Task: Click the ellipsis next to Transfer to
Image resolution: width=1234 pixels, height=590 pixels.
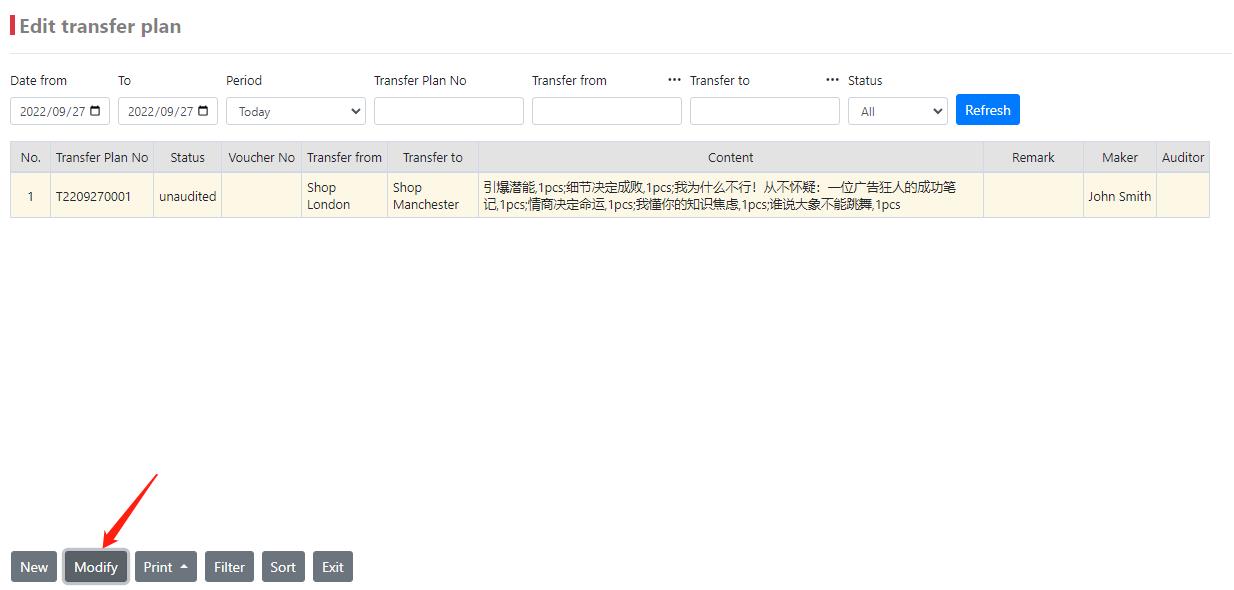Action: click(x=832, y=80)
